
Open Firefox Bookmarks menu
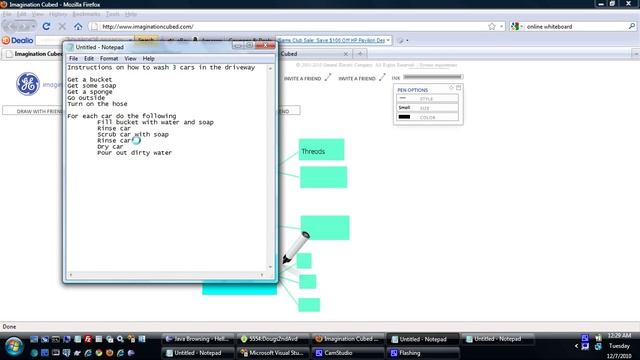point(86,14)
